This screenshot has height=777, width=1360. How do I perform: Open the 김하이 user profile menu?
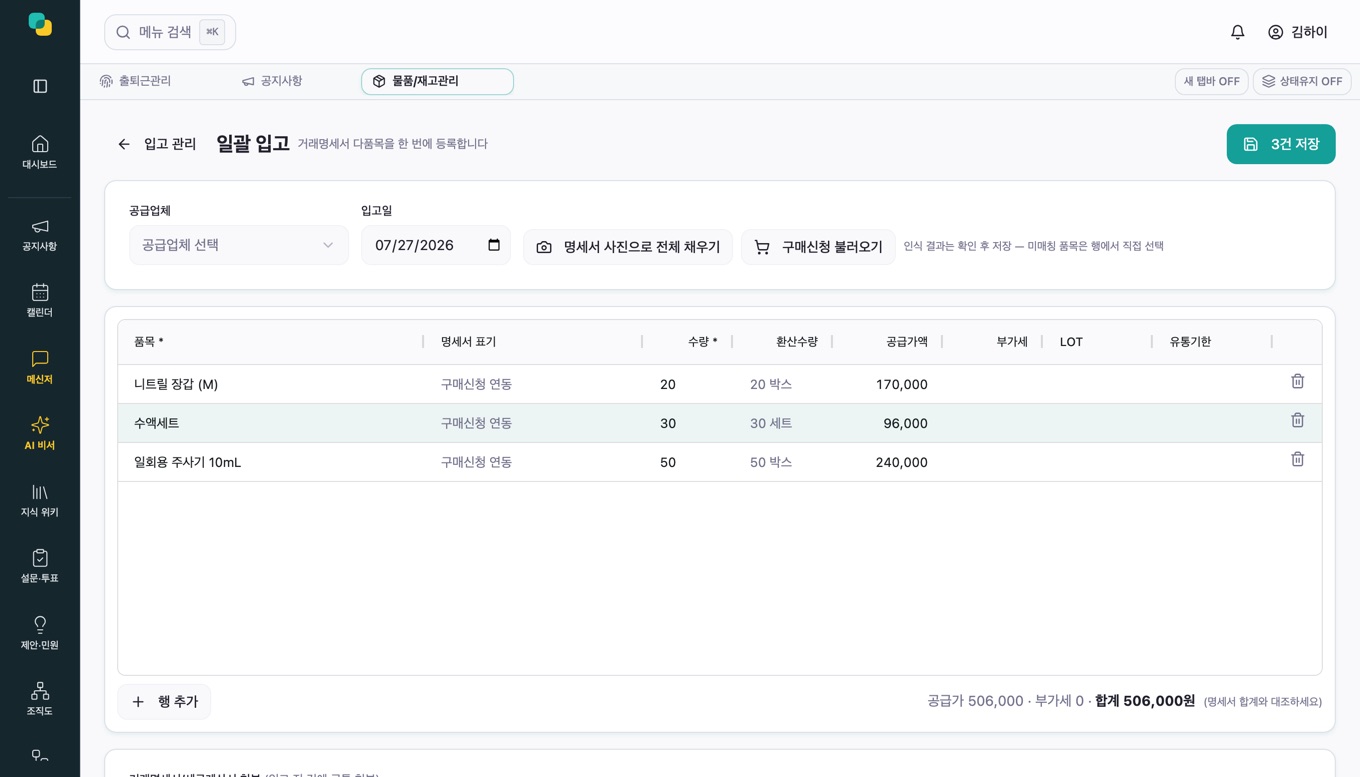(1297, 32)
